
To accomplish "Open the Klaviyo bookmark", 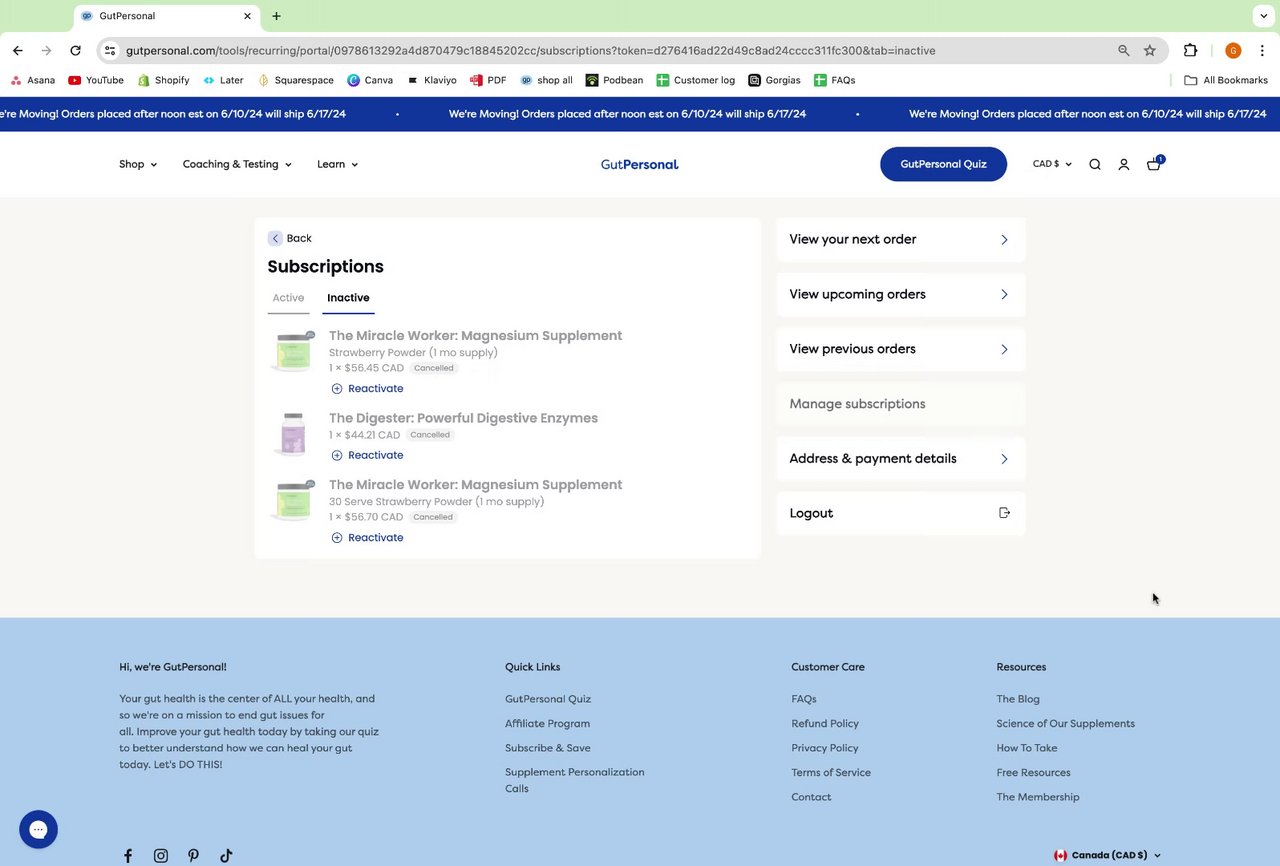I will tap(431, 80).
